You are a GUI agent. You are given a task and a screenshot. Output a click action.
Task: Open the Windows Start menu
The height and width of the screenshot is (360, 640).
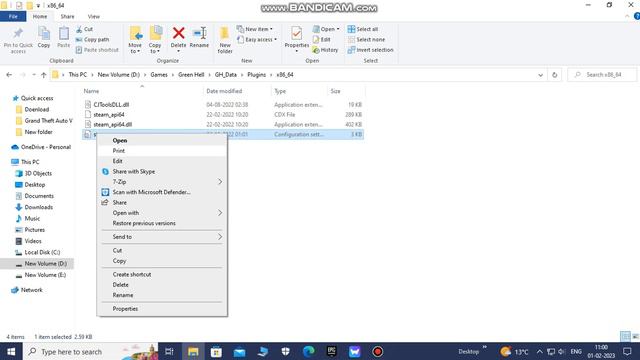tap(11, 351)
